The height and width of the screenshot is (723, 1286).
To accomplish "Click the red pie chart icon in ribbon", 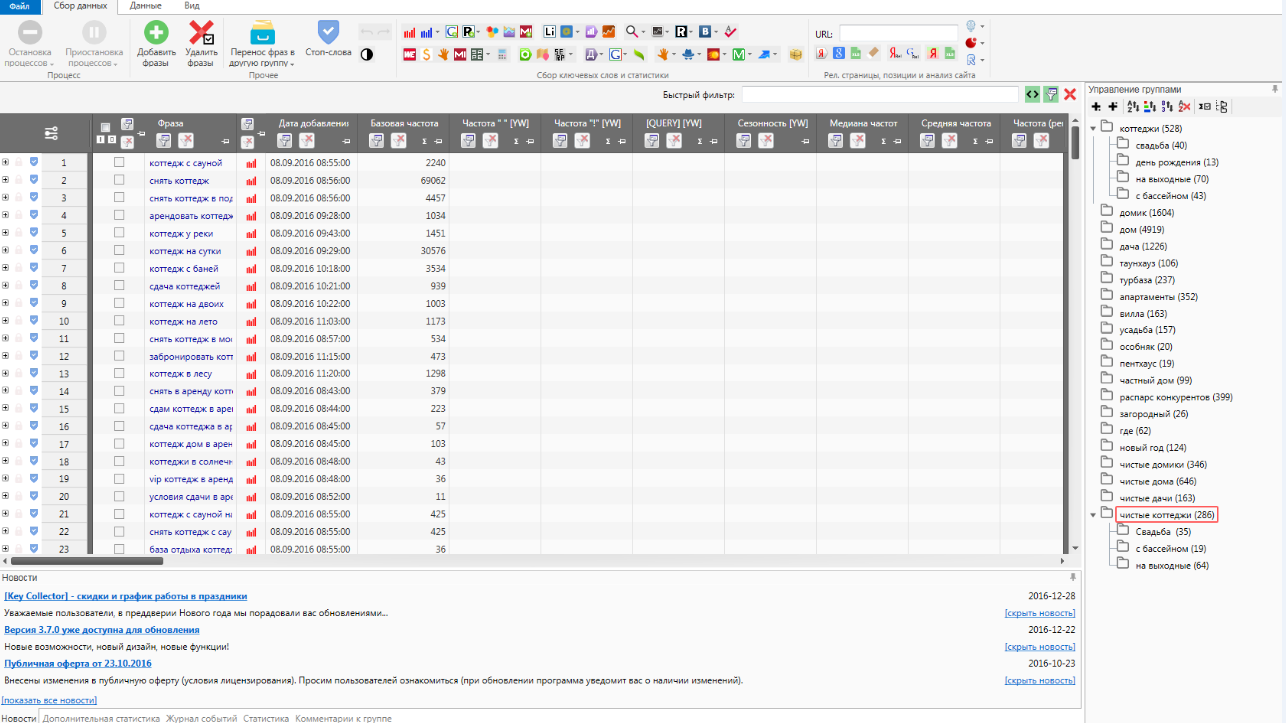I will coord(970,43).
